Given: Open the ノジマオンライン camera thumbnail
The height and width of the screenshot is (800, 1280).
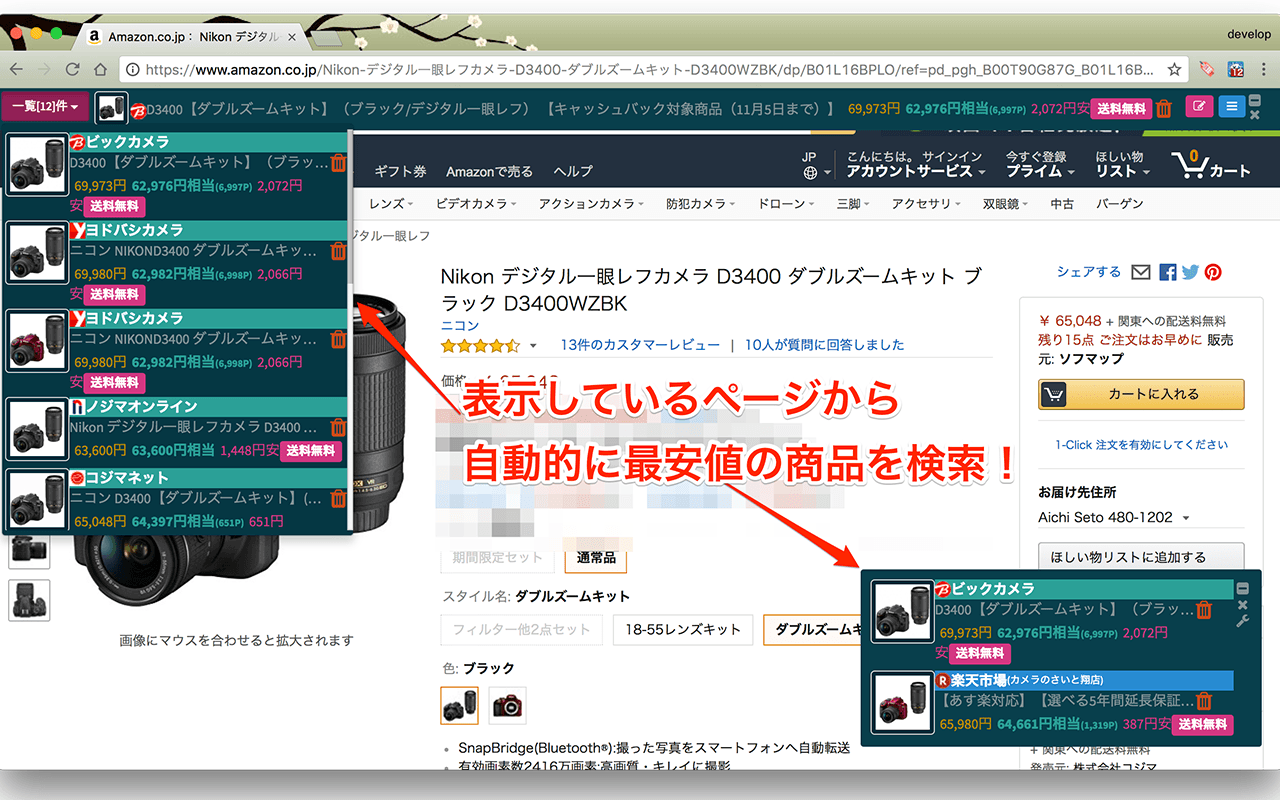Looking at the screenshot, I should (38, 429).
